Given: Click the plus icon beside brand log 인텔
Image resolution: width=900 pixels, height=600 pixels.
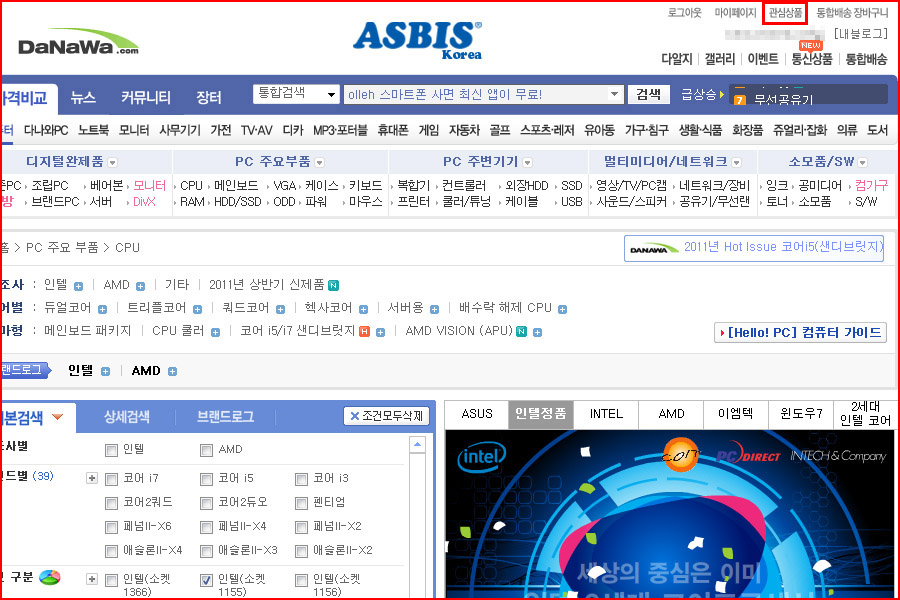Looking at the screenshot, I should tap(106, 371).
